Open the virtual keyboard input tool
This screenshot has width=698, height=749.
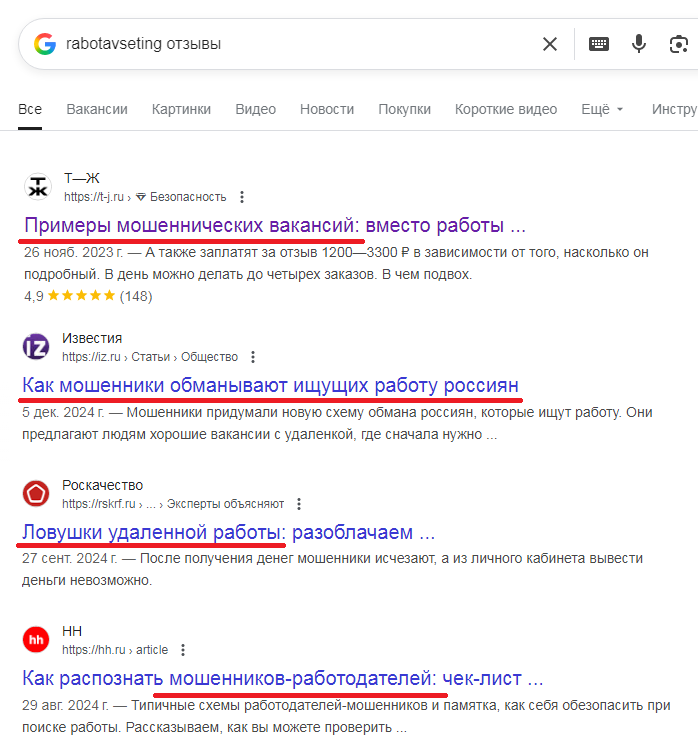point(599,44)
